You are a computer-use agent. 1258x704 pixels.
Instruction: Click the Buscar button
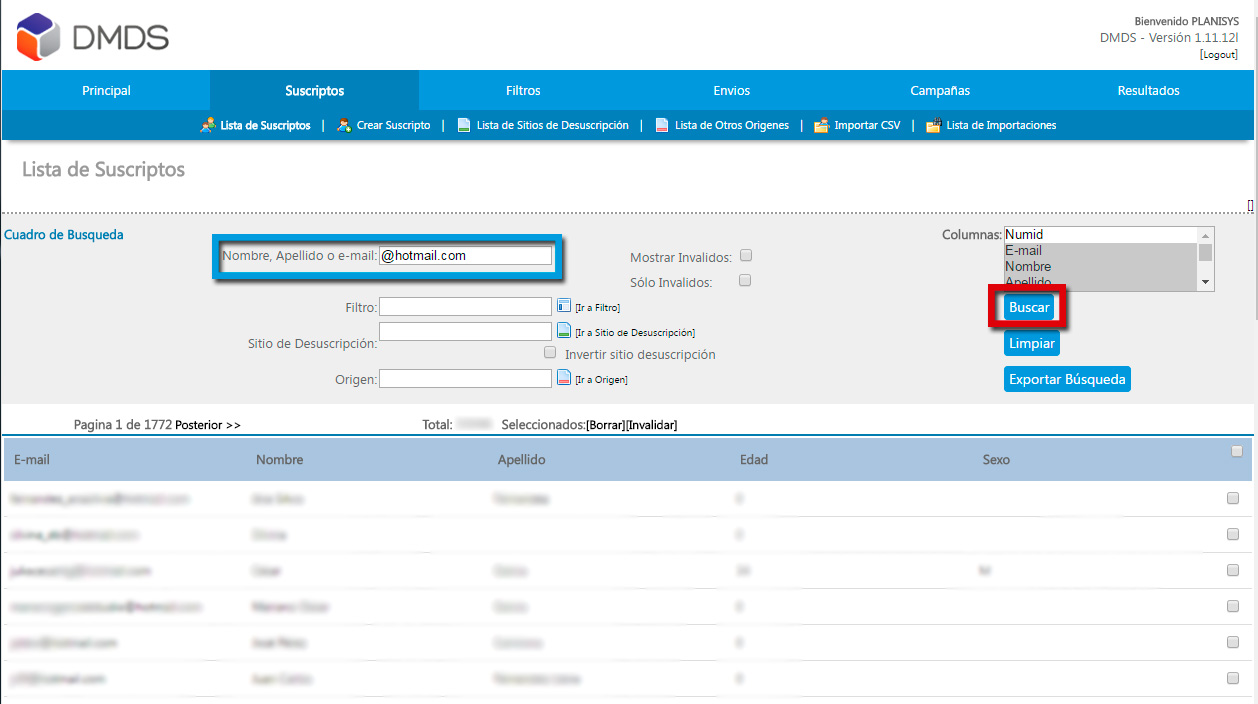coord(1029,307)
